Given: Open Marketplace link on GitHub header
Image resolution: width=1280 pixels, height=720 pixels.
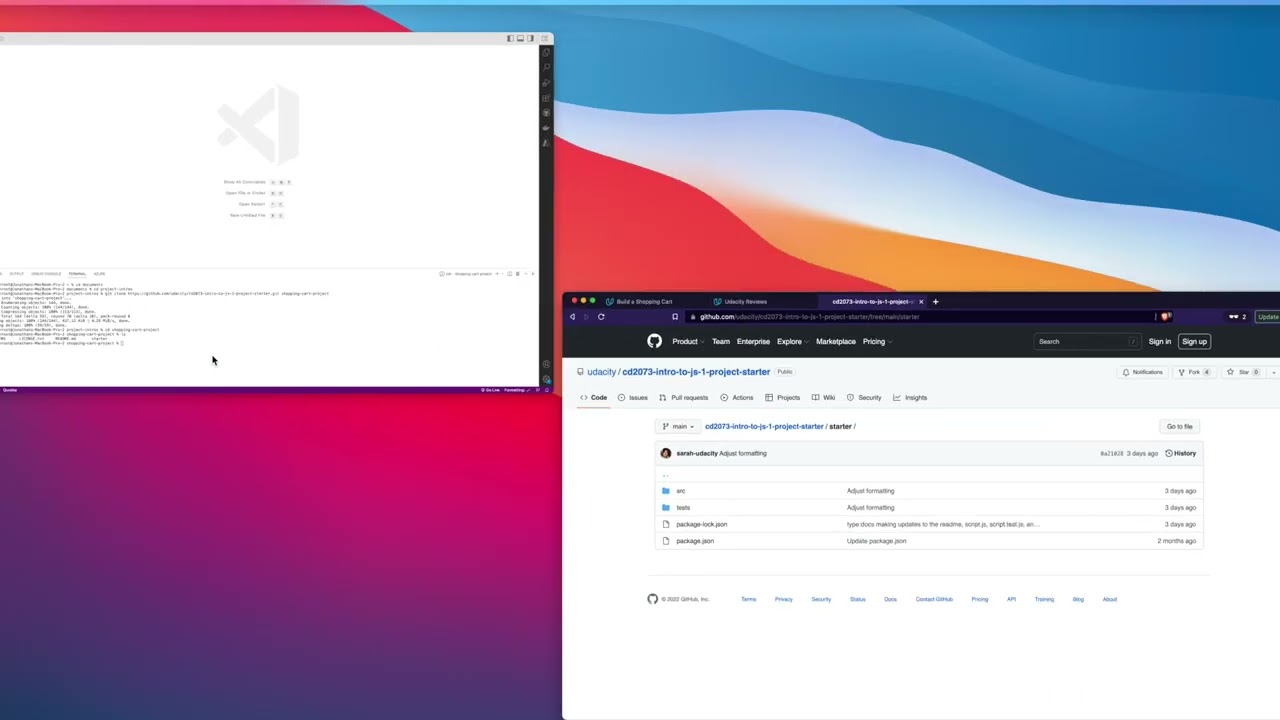Looking at the screenshot, I should pos(835,341).
